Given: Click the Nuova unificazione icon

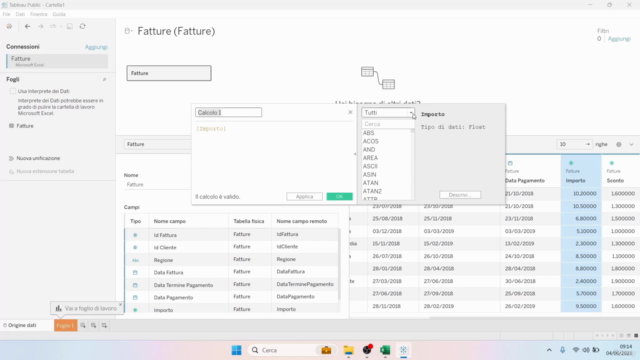Looking at the screenshot, I should click(11, 158).
